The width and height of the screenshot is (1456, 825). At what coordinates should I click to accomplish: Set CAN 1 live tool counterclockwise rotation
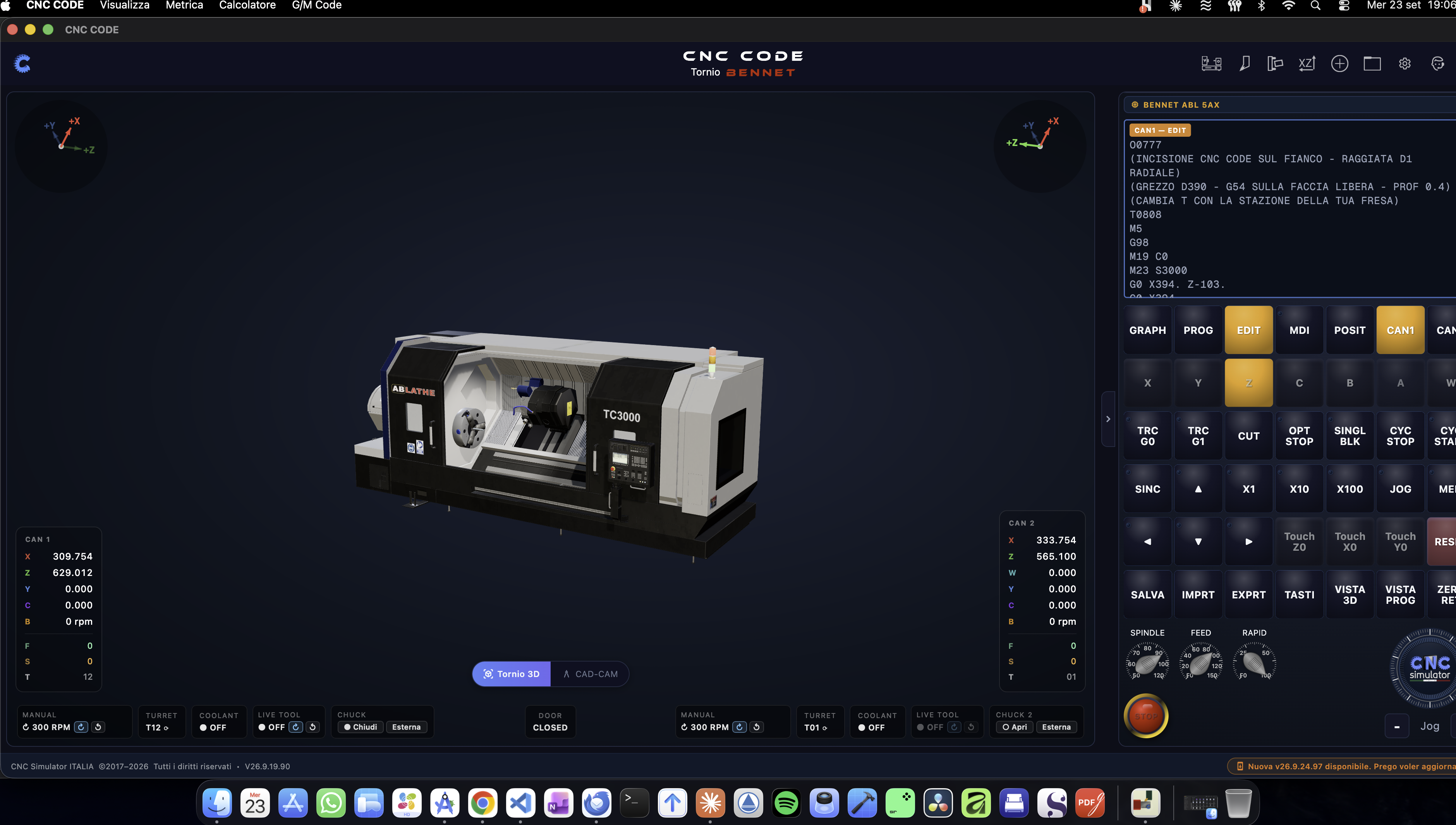[x=312, y=727]
